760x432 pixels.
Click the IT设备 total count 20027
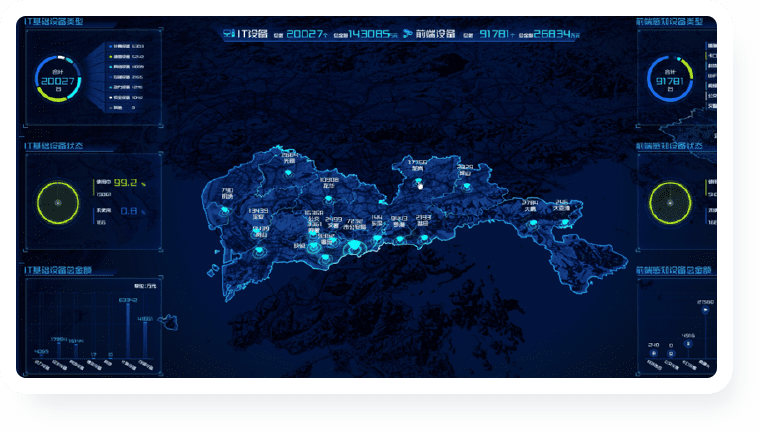(305, 33)
